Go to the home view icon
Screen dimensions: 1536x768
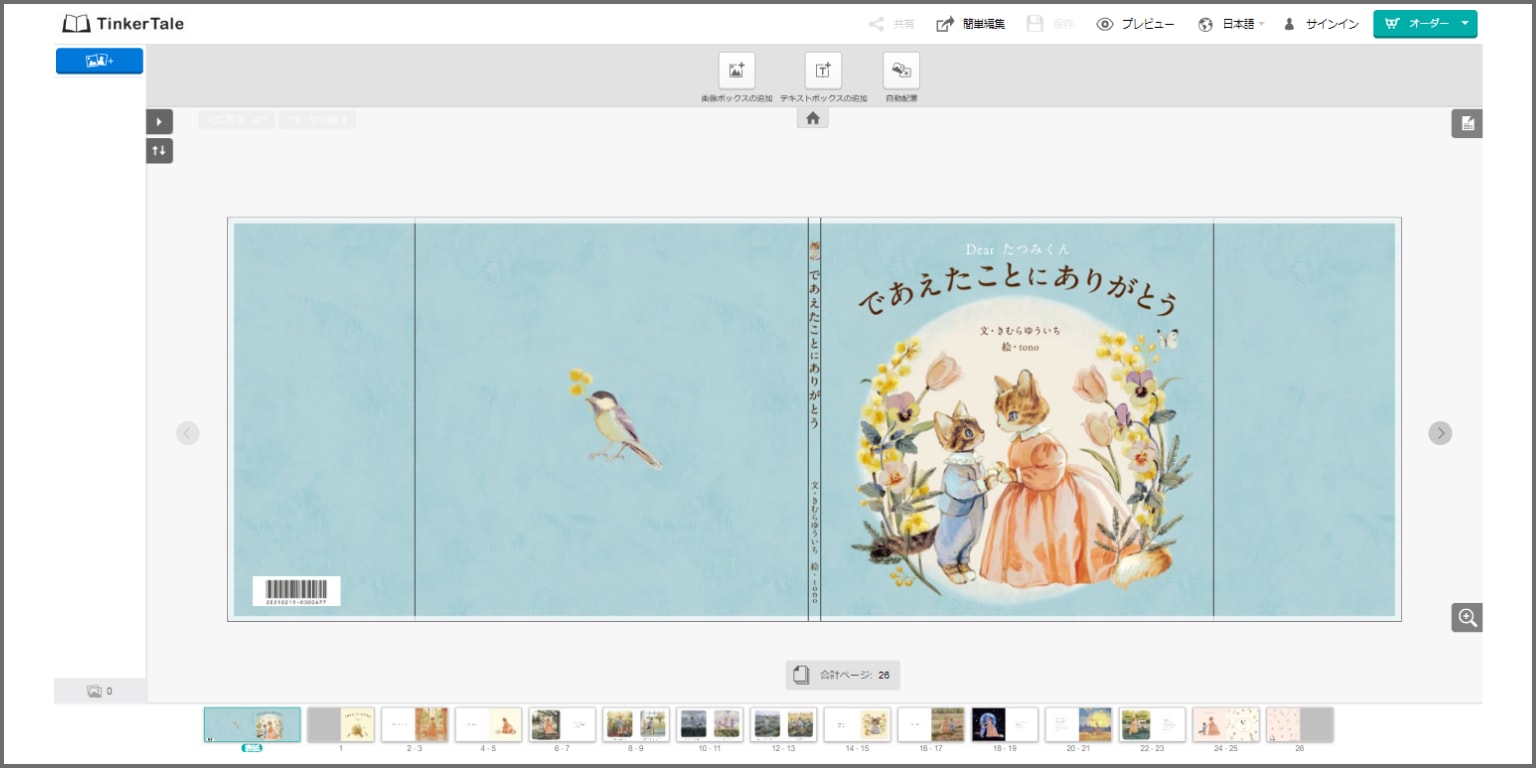pyautogui.click(x=813, y=118)
